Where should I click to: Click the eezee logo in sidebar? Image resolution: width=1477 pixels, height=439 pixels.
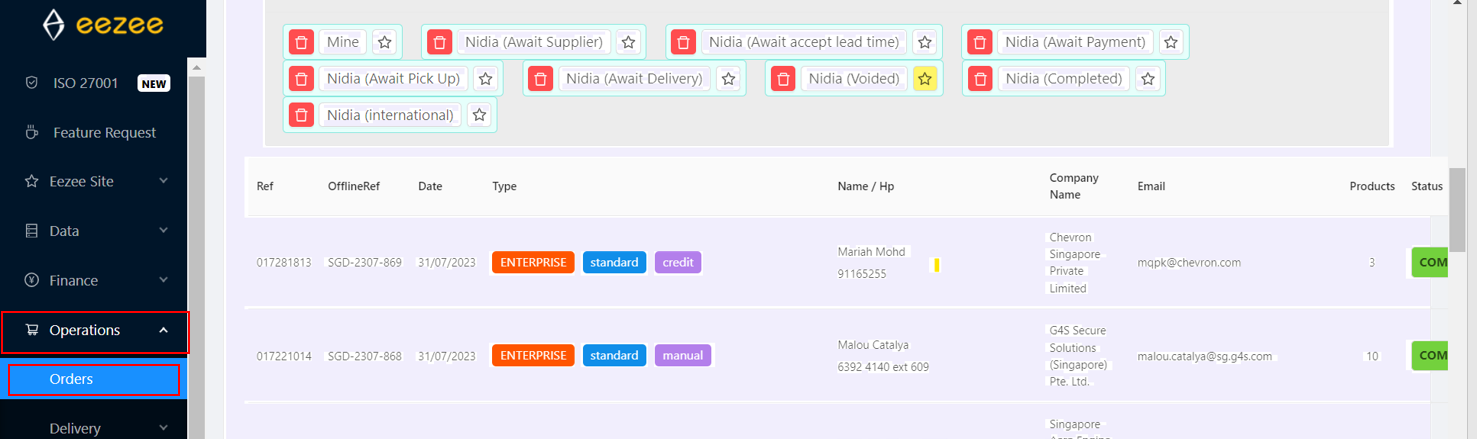(103, 25)
